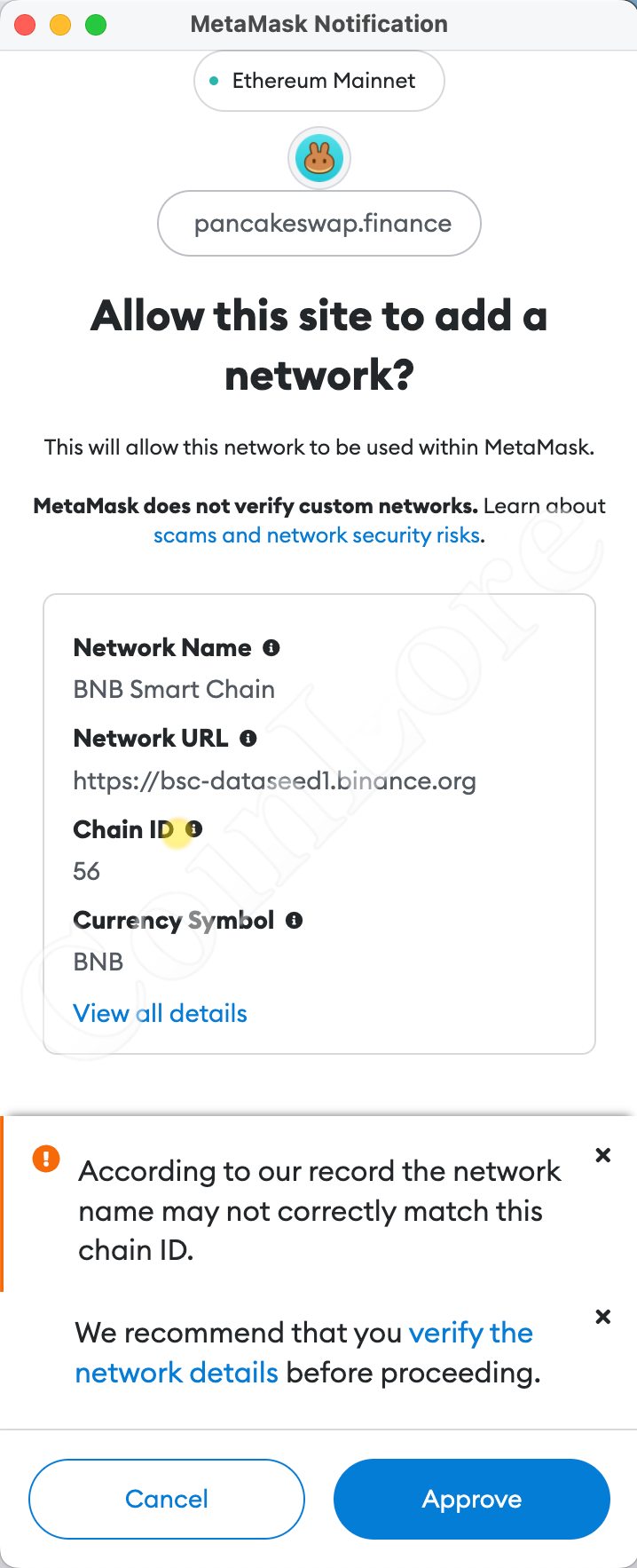
Task: Approve adding the BNB network
Action: (472, 1499)
